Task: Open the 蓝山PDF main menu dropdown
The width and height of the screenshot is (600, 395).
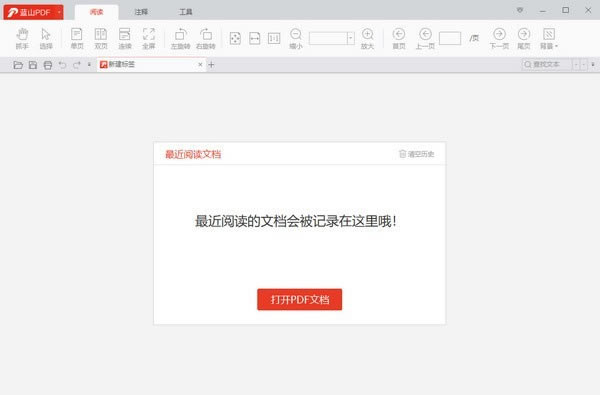Action: [x=59, y=12]
